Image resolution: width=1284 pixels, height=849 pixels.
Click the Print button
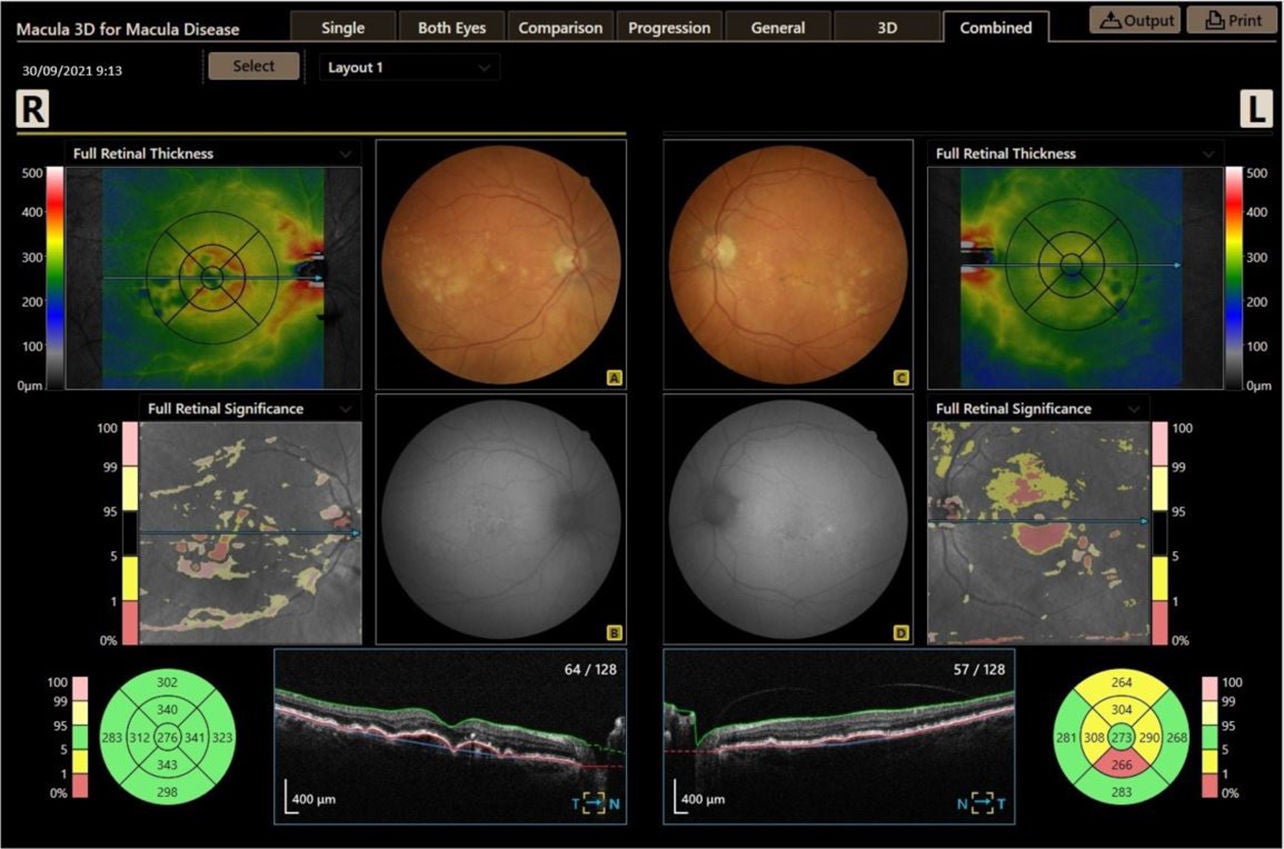[x=1231, y=20]
